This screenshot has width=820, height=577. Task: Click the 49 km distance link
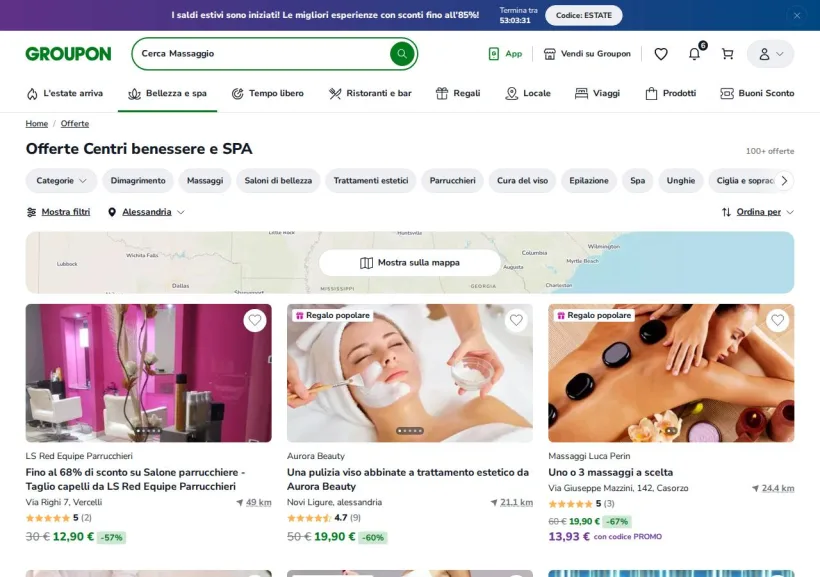coord(258,502)
